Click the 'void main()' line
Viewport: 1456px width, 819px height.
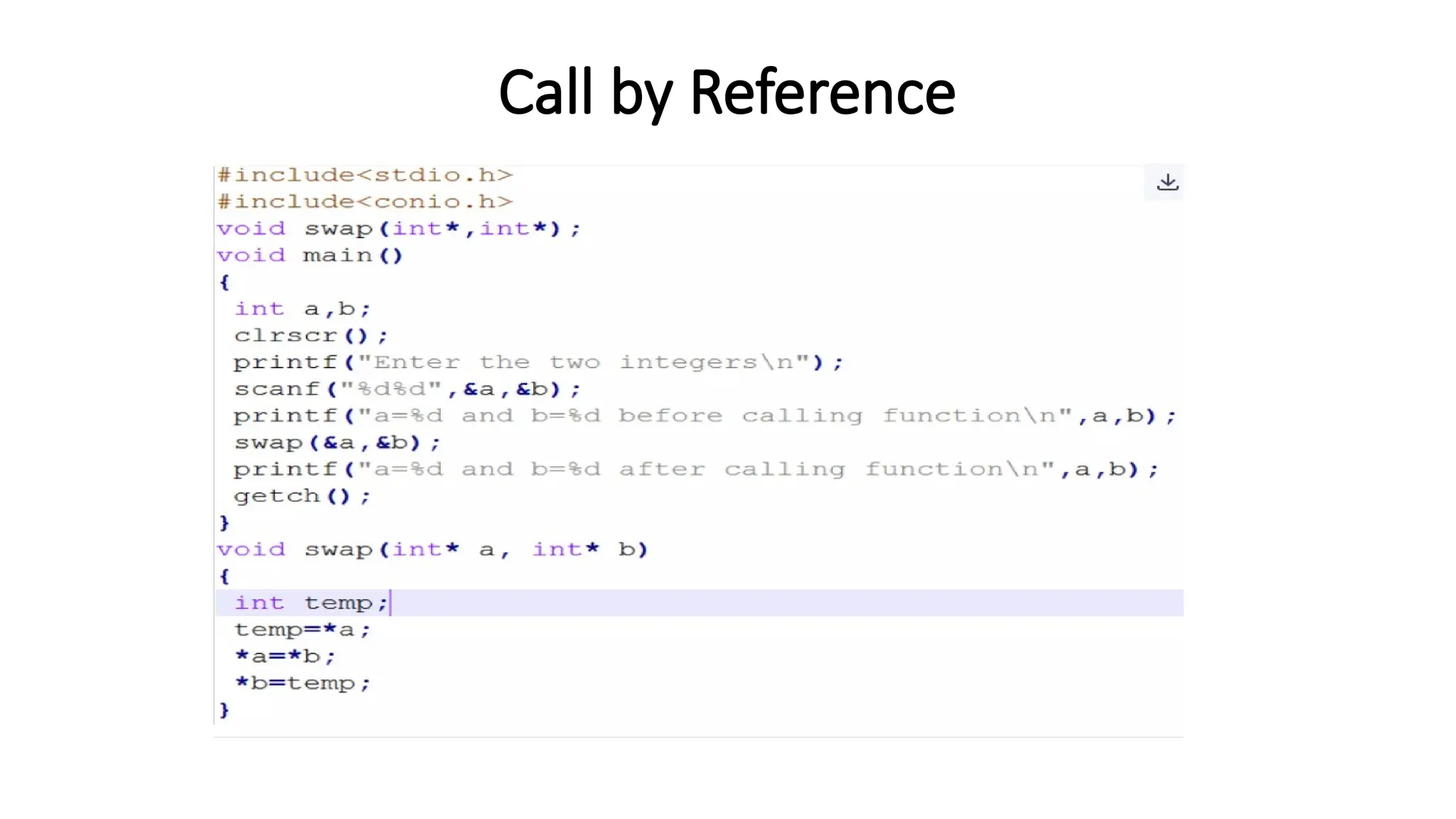pyautogui.click(x=310, y=255)
